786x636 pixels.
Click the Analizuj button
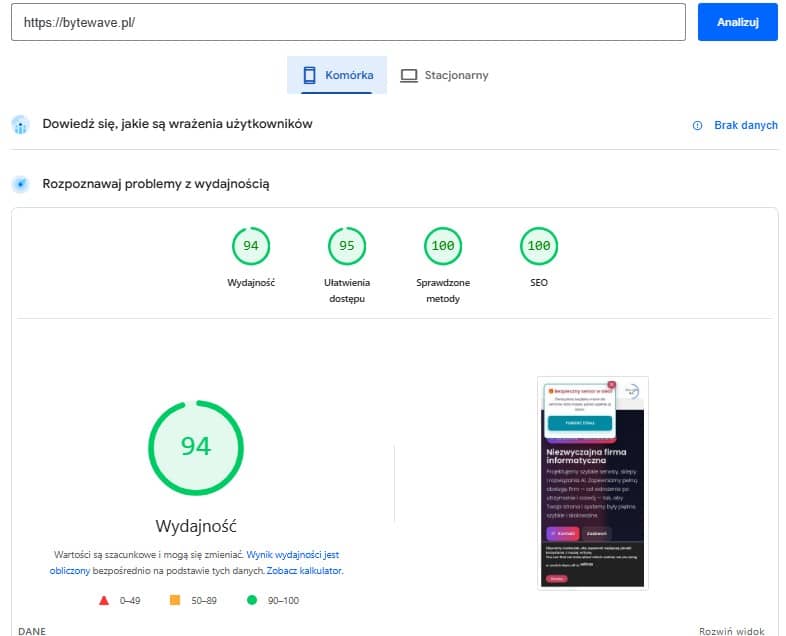point(737,22)
